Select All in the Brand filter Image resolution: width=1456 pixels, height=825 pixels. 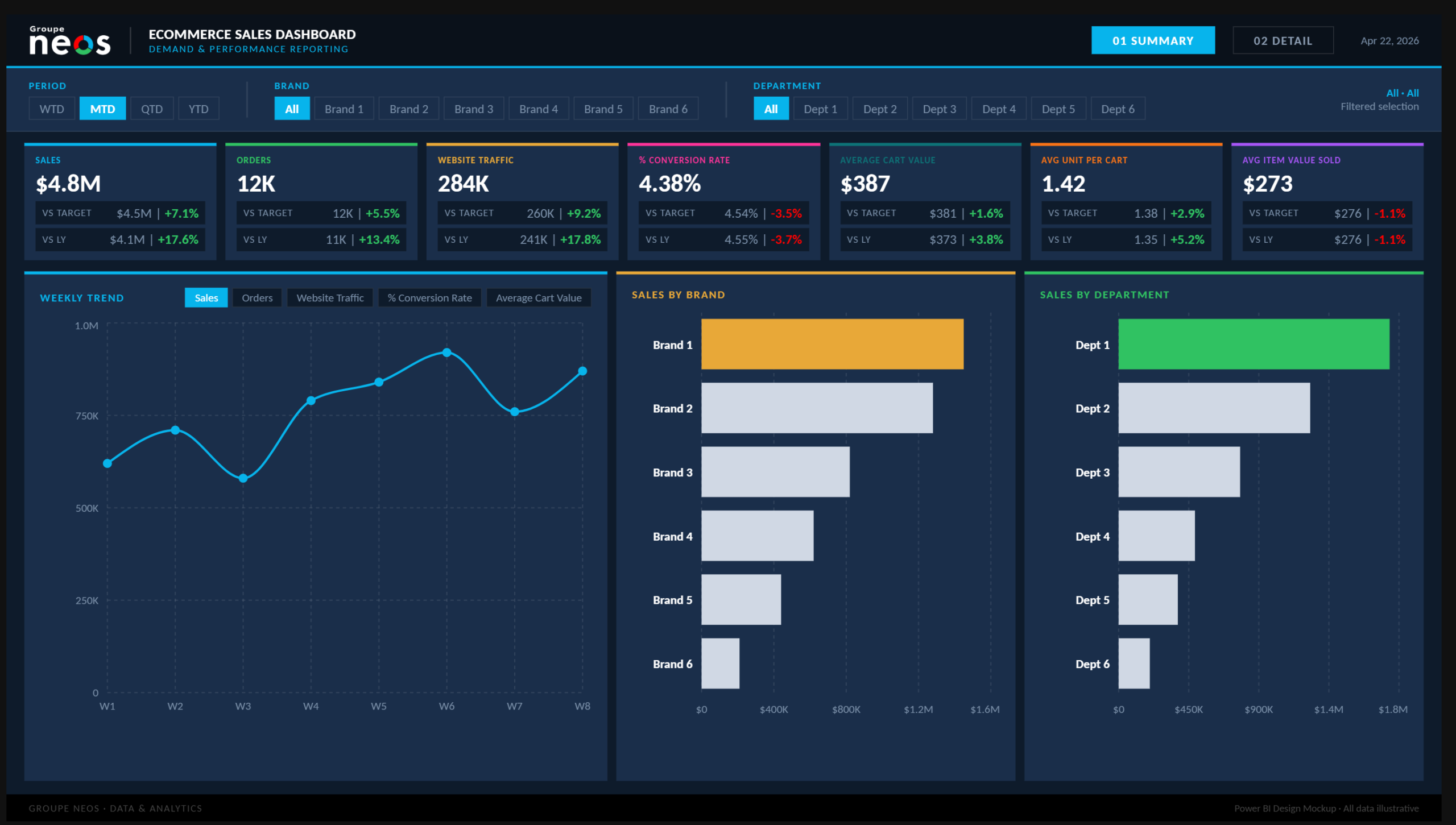point(292,109)
